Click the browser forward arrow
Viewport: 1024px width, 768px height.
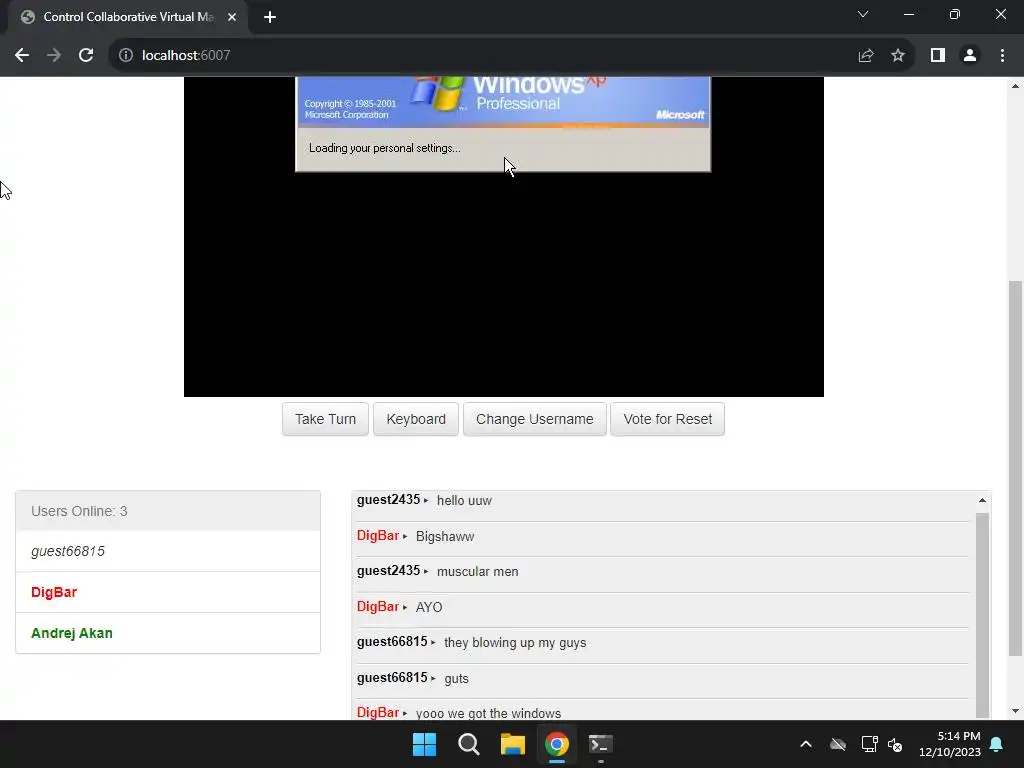(x=54, y=56)
